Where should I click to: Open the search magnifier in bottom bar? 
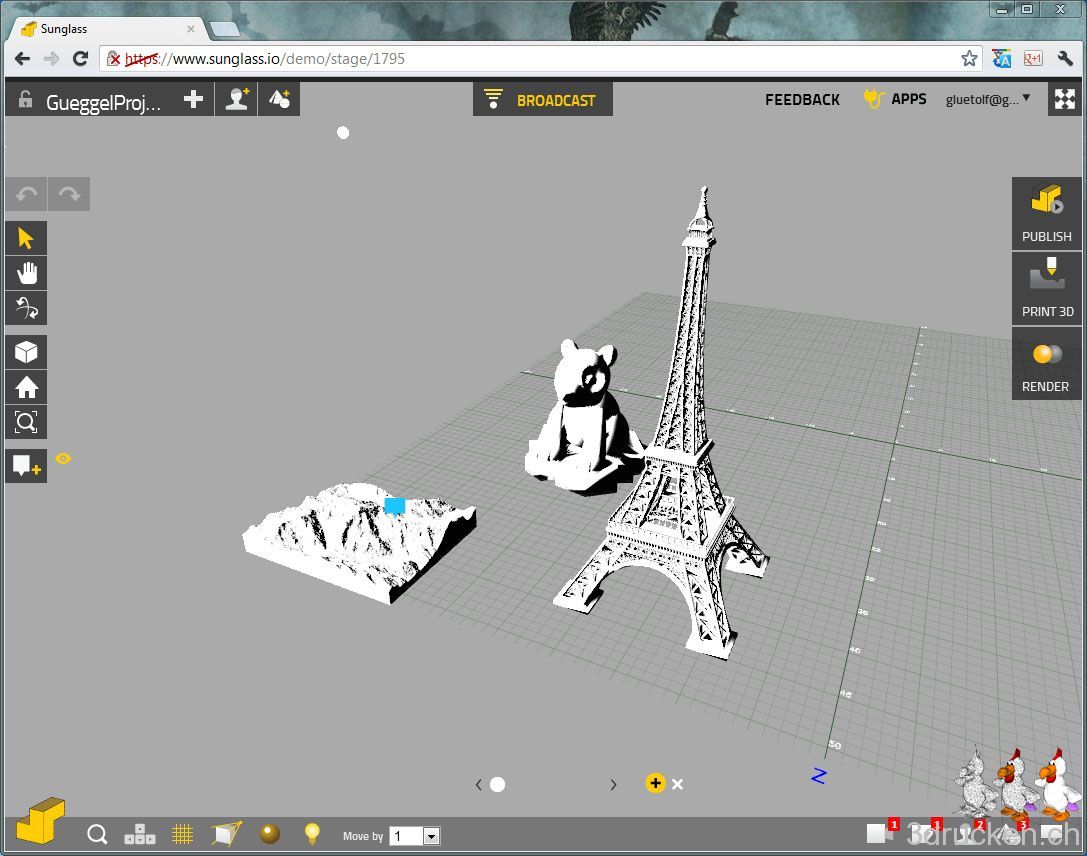click(x=97, y=835)
